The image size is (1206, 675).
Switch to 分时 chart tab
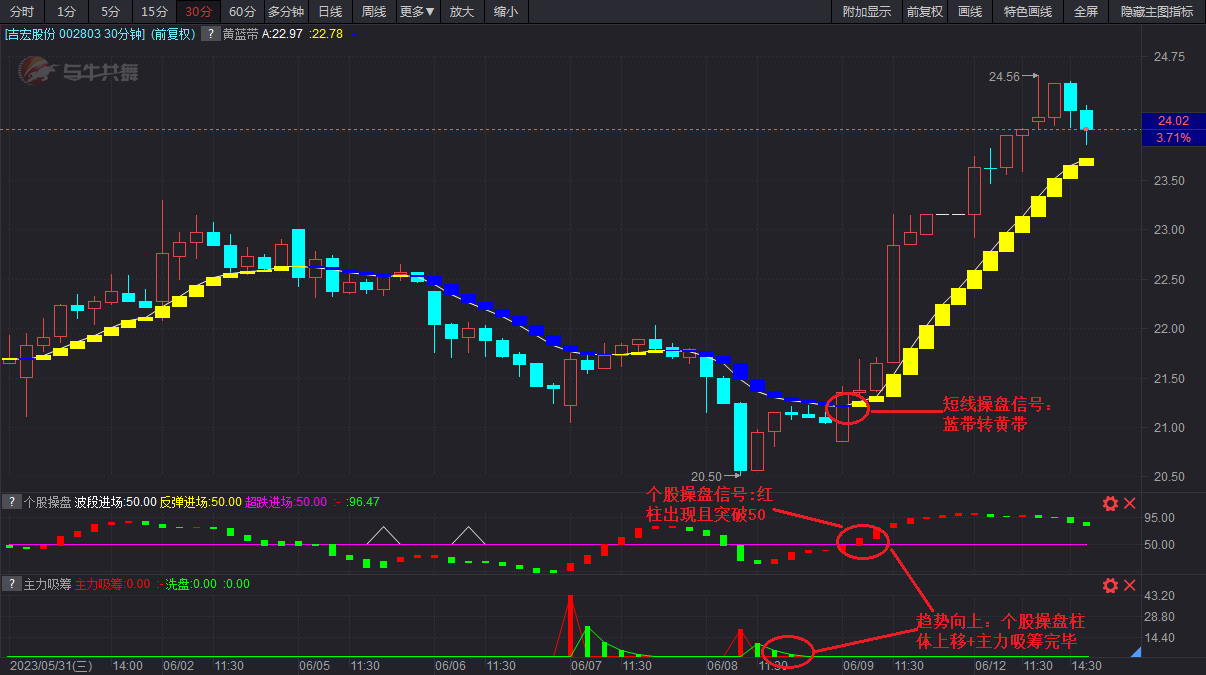[22, 12]
